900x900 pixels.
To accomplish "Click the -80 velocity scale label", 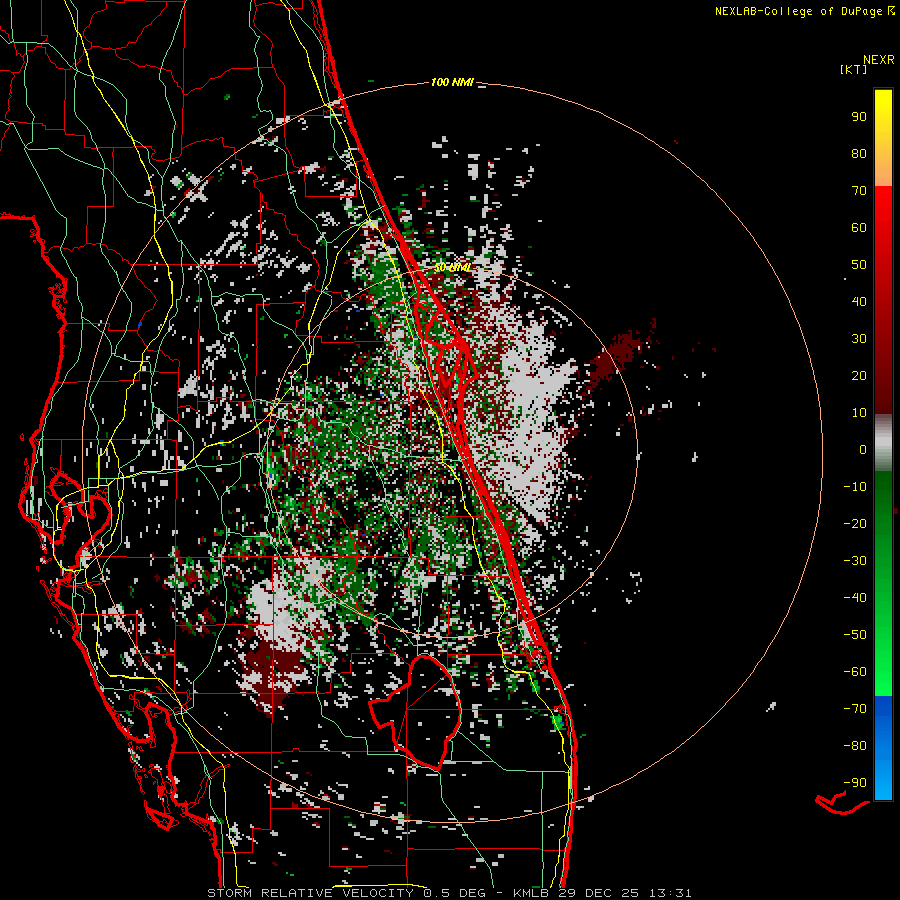I will pyautogui.click(x=855, y=746).
